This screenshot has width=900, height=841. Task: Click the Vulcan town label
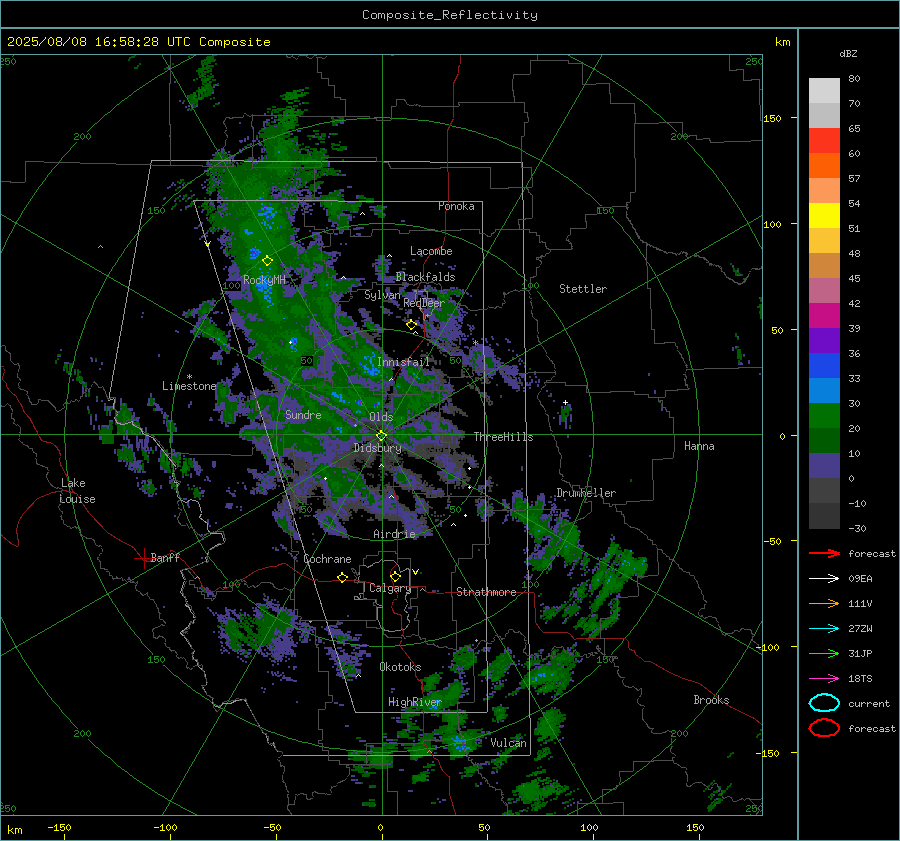point(508,743)
